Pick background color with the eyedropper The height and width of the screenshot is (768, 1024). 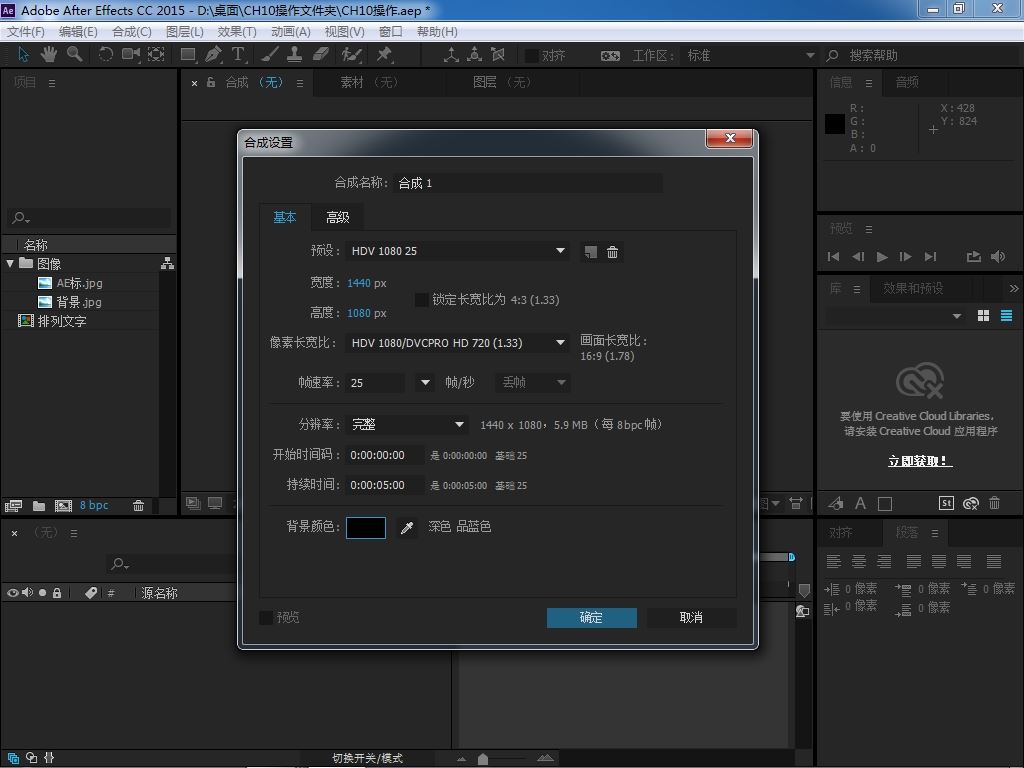(x=406, y=528)
